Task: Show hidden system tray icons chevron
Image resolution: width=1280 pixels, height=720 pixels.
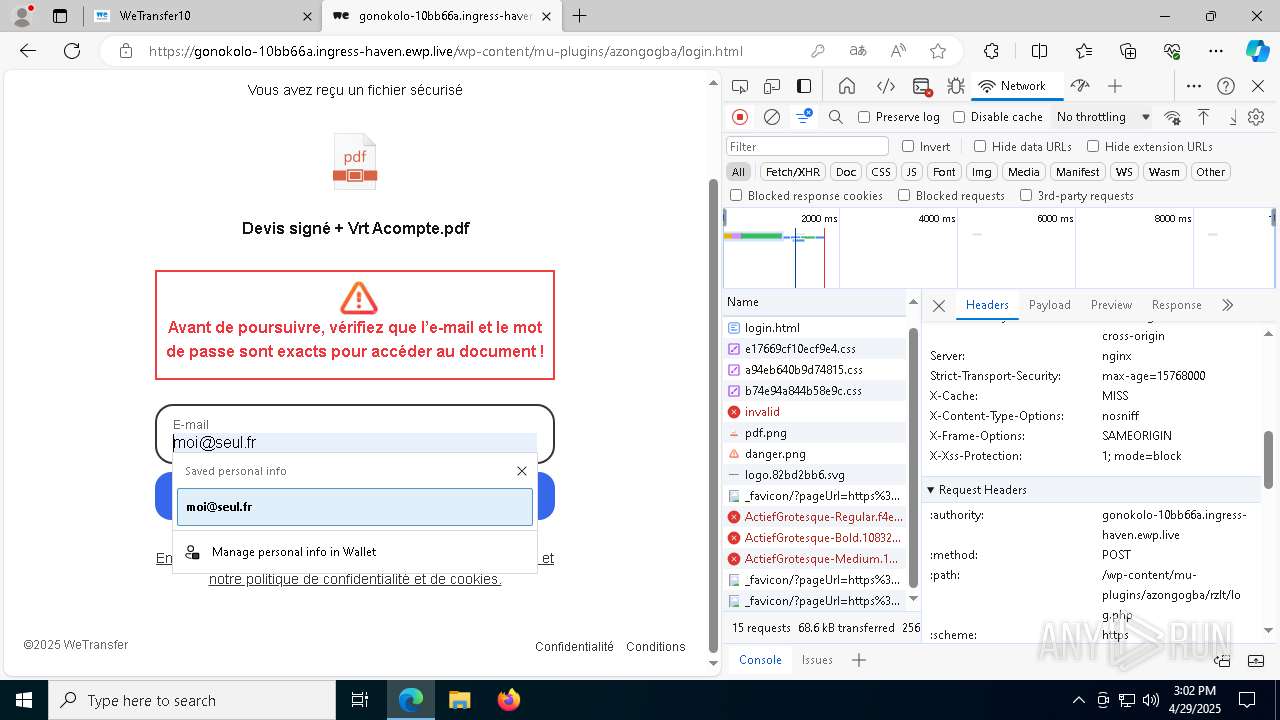Action: point(1078,700)
